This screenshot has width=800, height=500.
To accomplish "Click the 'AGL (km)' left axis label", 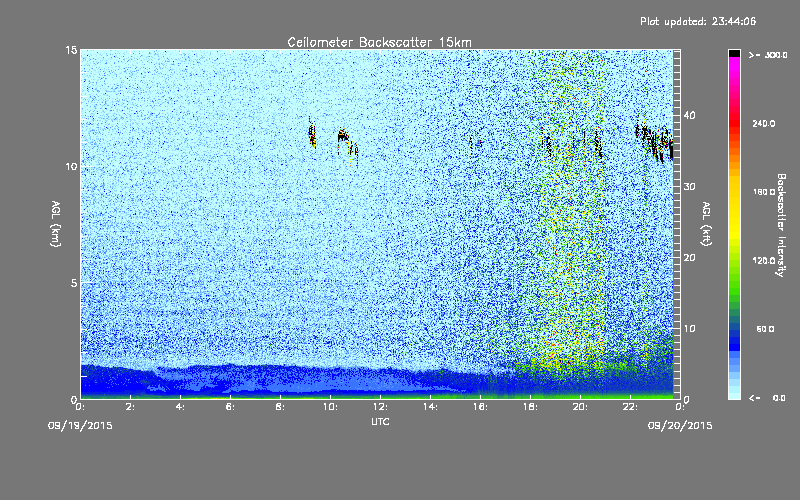I will click(x=56, y=224).
